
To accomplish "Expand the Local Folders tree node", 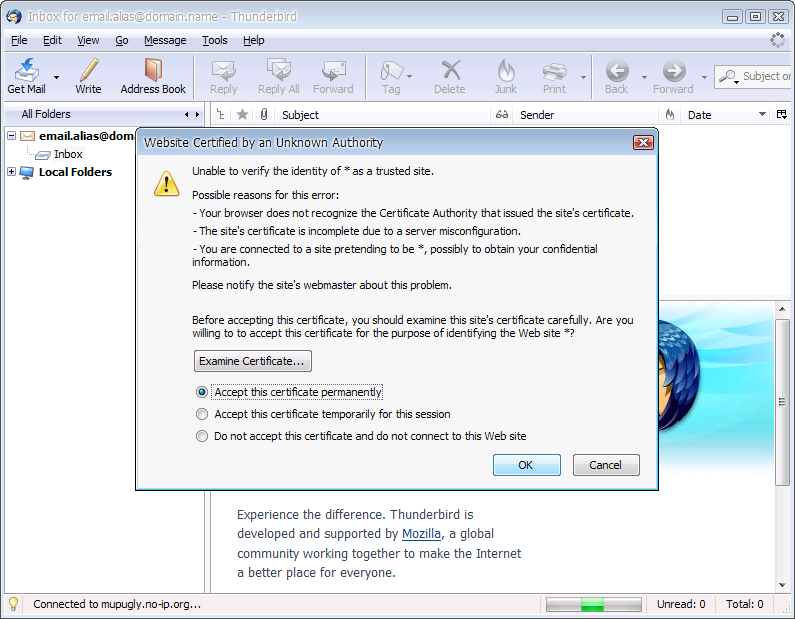I will point(12,172).
